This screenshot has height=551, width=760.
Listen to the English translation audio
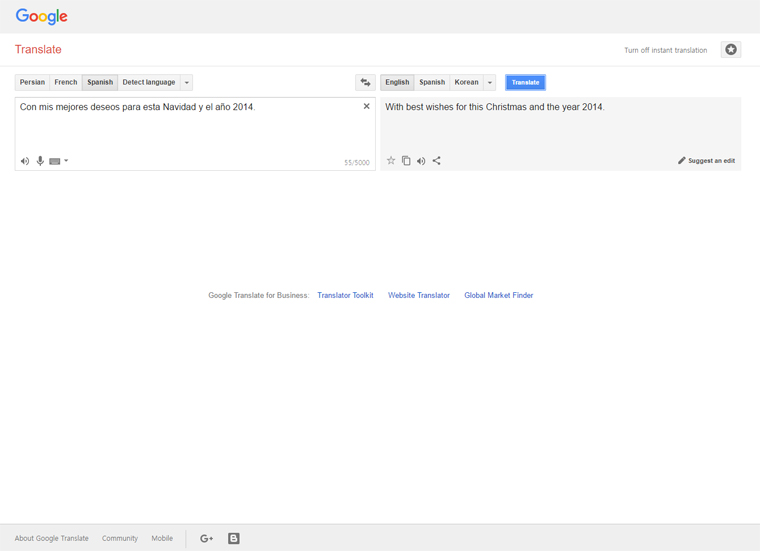421,161
